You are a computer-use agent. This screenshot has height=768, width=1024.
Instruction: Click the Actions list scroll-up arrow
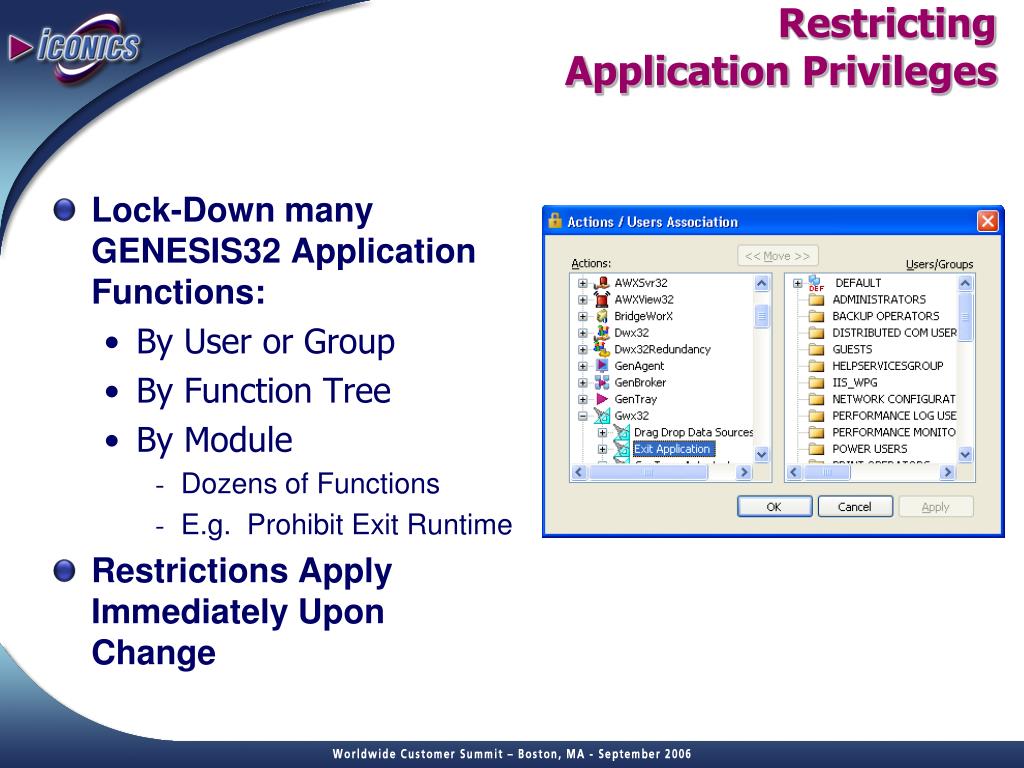pyautogui.click(x=761, y=283)
